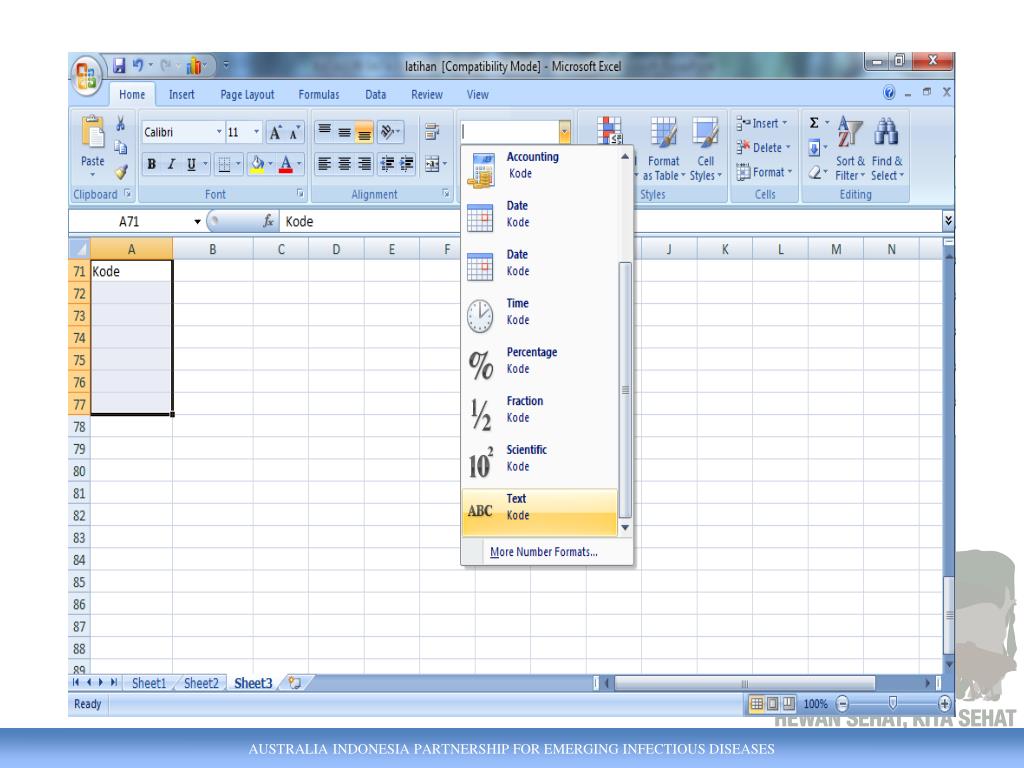The image size is (1024, 768).
Task: Open the Formulas ribbon tab
Action: 319,95
